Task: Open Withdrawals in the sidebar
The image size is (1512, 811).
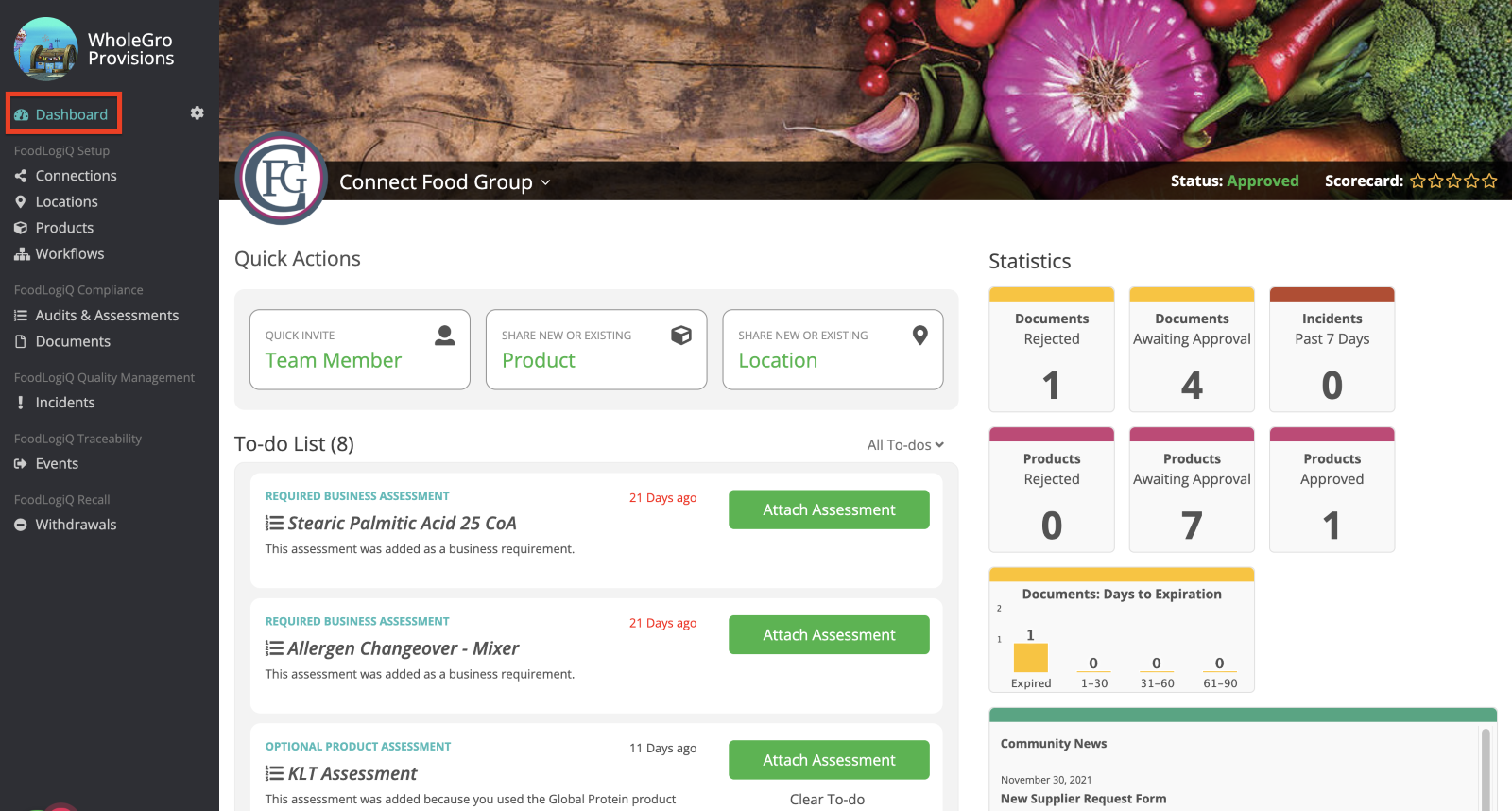Action: [x=76, y=525]
